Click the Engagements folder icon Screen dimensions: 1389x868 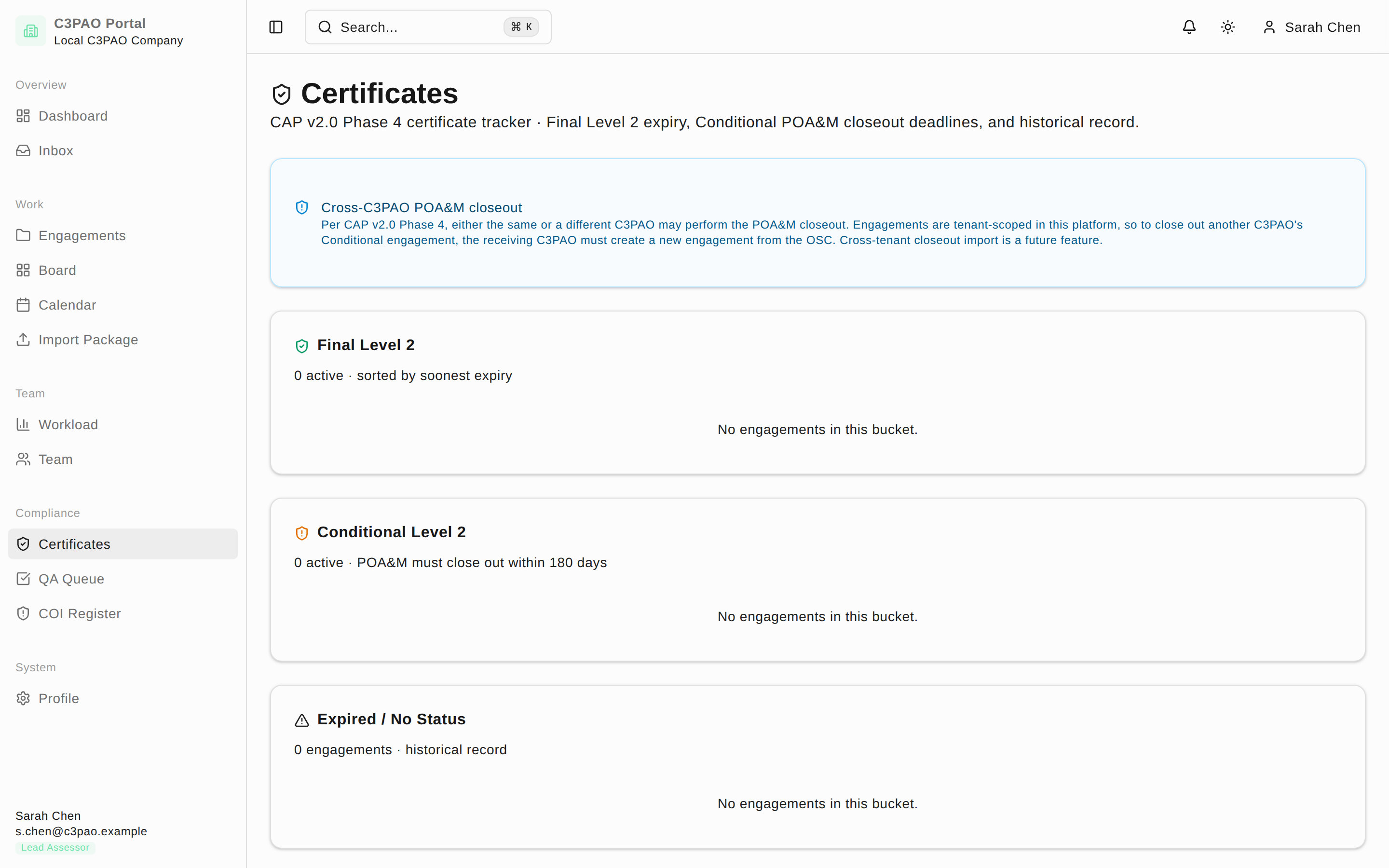[x=23, y=235]
